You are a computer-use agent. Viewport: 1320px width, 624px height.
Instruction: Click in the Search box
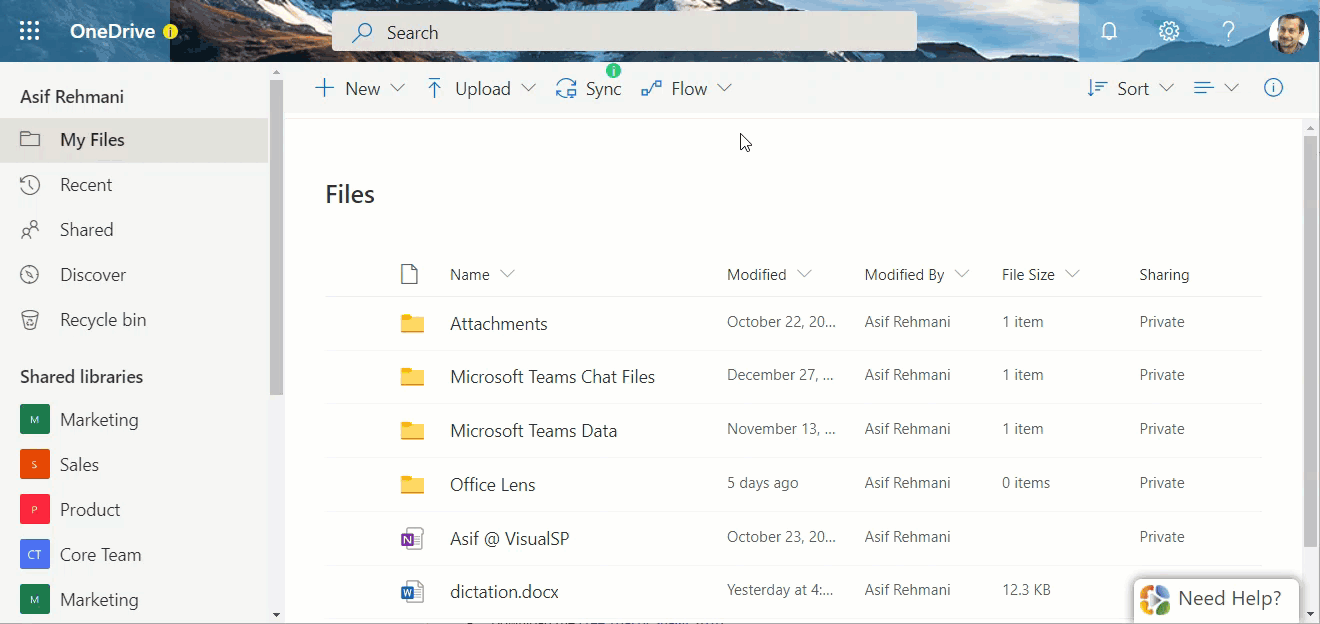point(624,32)
